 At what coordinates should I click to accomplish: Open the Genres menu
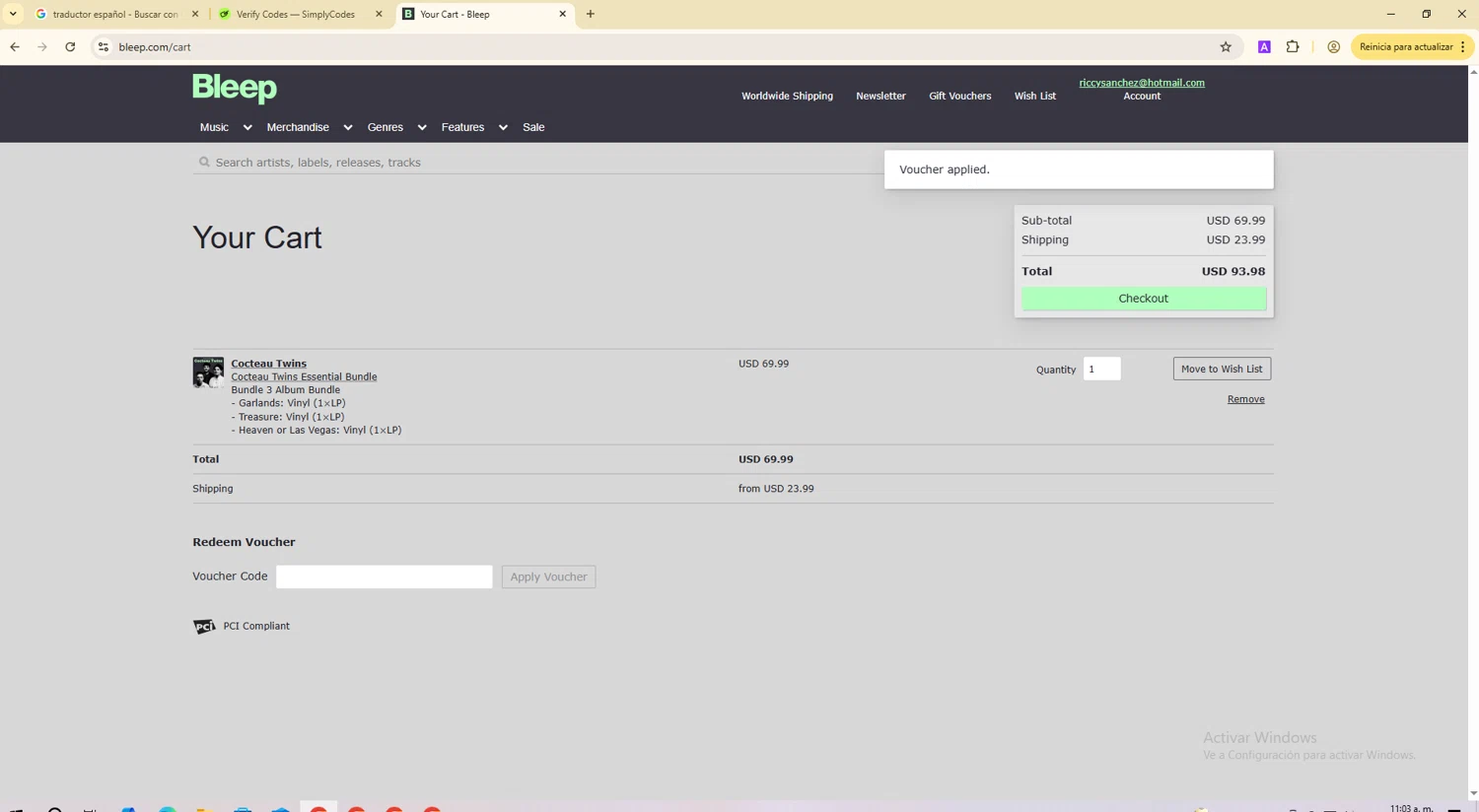pyautogui.click(x=386, y=127)
